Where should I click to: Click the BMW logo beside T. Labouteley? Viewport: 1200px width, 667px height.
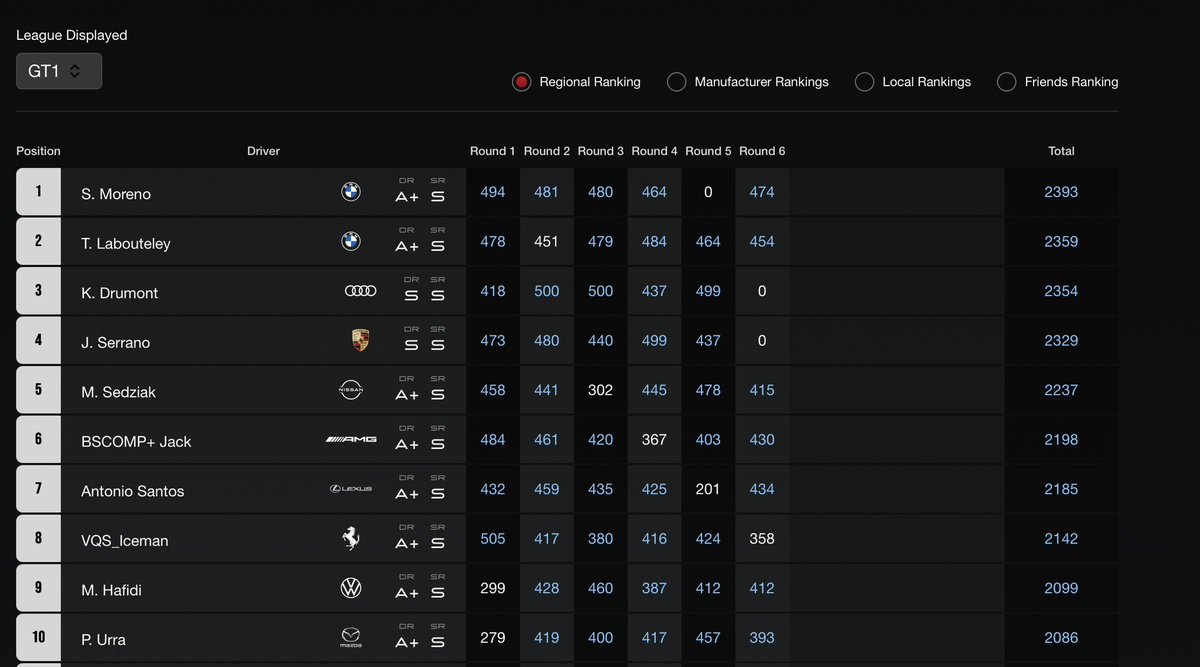pos(350,241)
